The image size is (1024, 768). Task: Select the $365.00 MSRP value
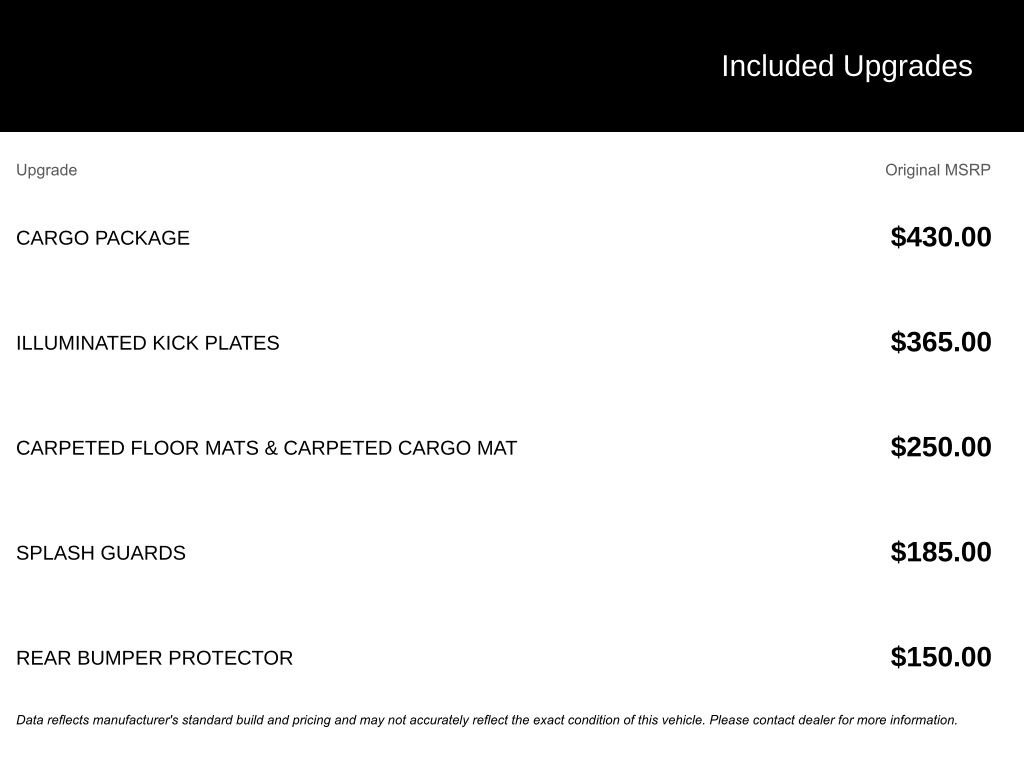point(941,342)
